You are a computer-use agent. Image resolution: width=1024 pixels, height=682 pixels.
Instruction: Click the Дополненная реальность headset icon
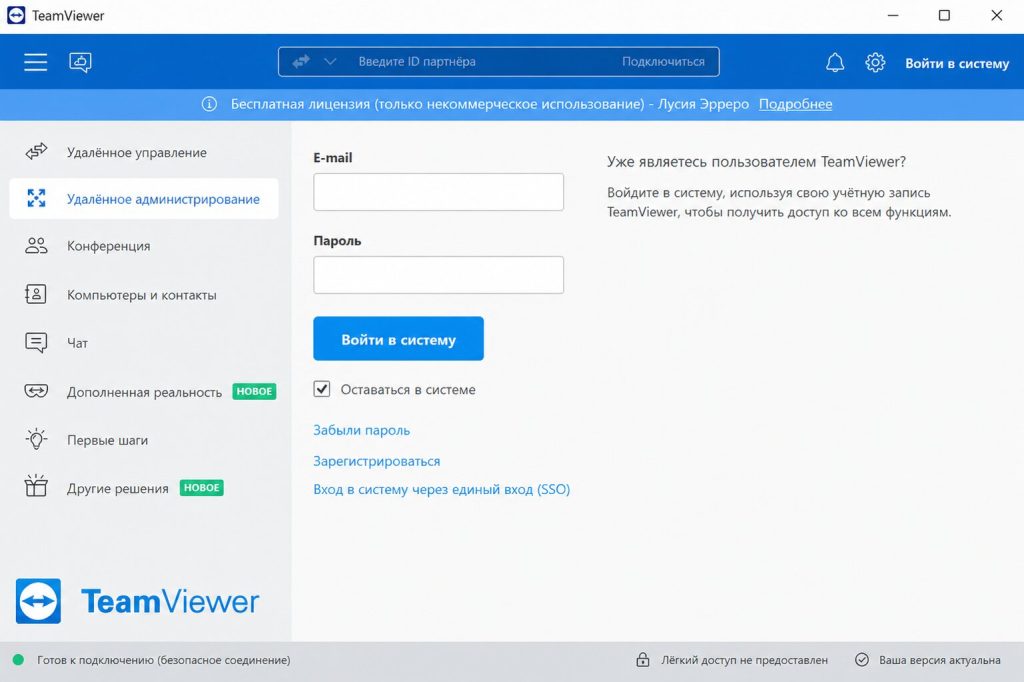coord(36,391)
